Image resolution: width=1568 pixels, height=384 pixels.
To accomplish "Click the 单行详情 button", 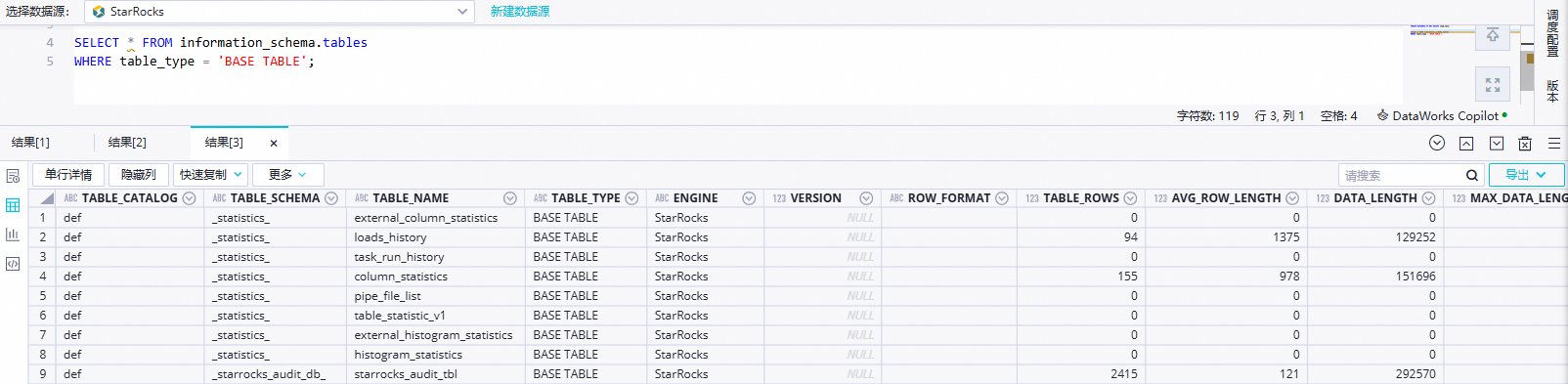I will tap(68, 175).
